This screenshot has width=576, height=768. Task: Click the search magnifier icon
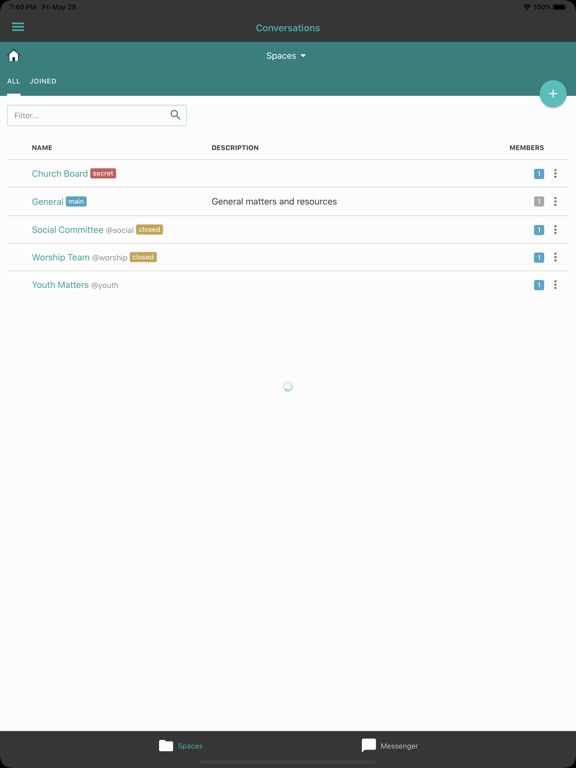pos(175,115)
